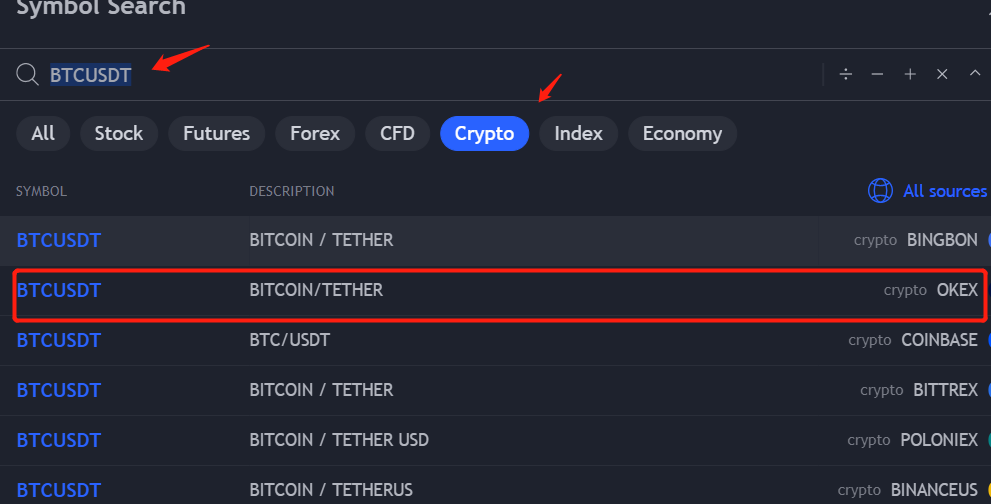Viewport: 991px width, 504px height.
Task: Filter results by Stock
Action: (x=119, y=133)
